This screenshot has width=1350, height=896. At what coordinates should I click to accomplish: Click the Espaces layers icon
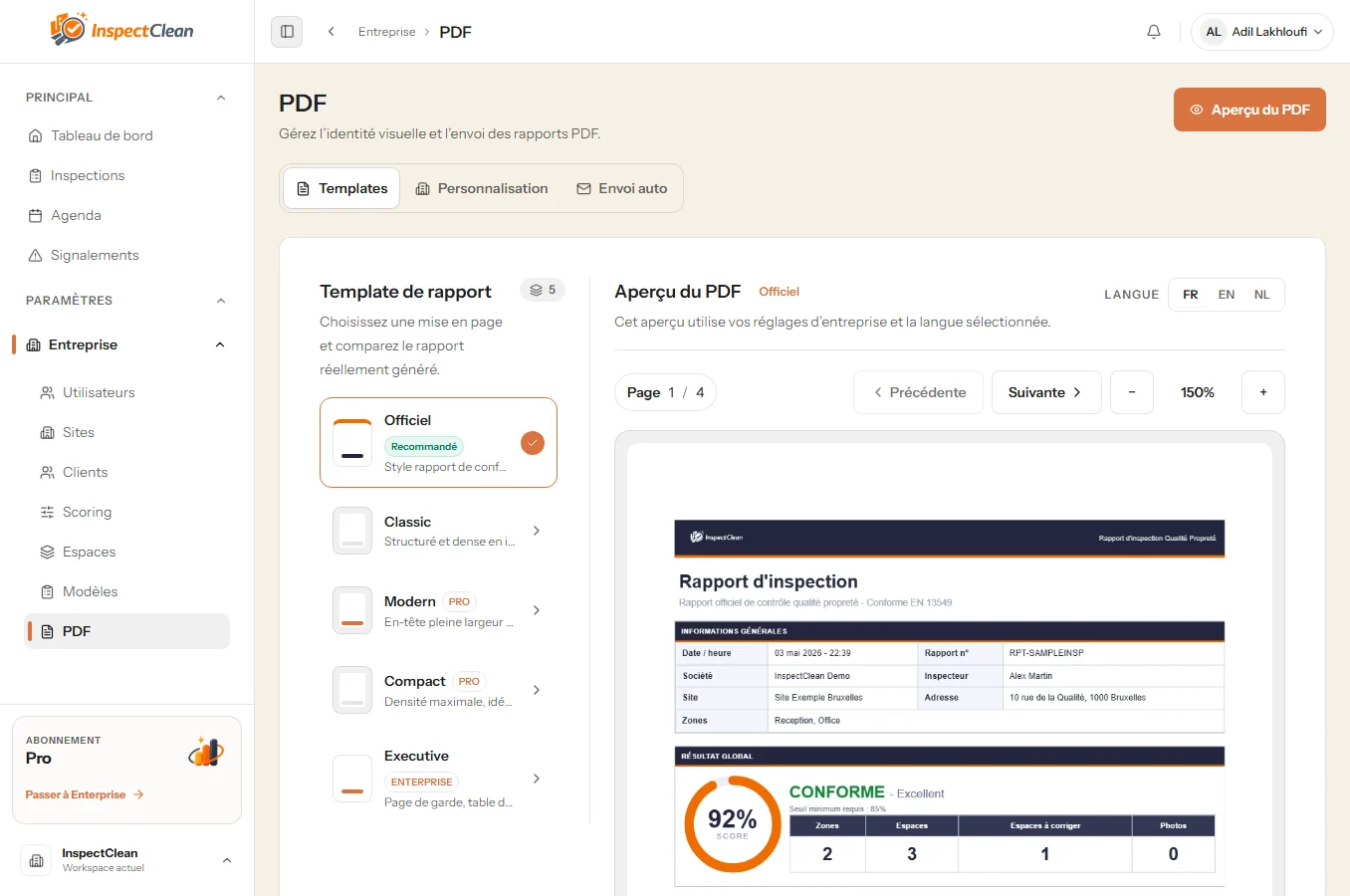point(47,552)
